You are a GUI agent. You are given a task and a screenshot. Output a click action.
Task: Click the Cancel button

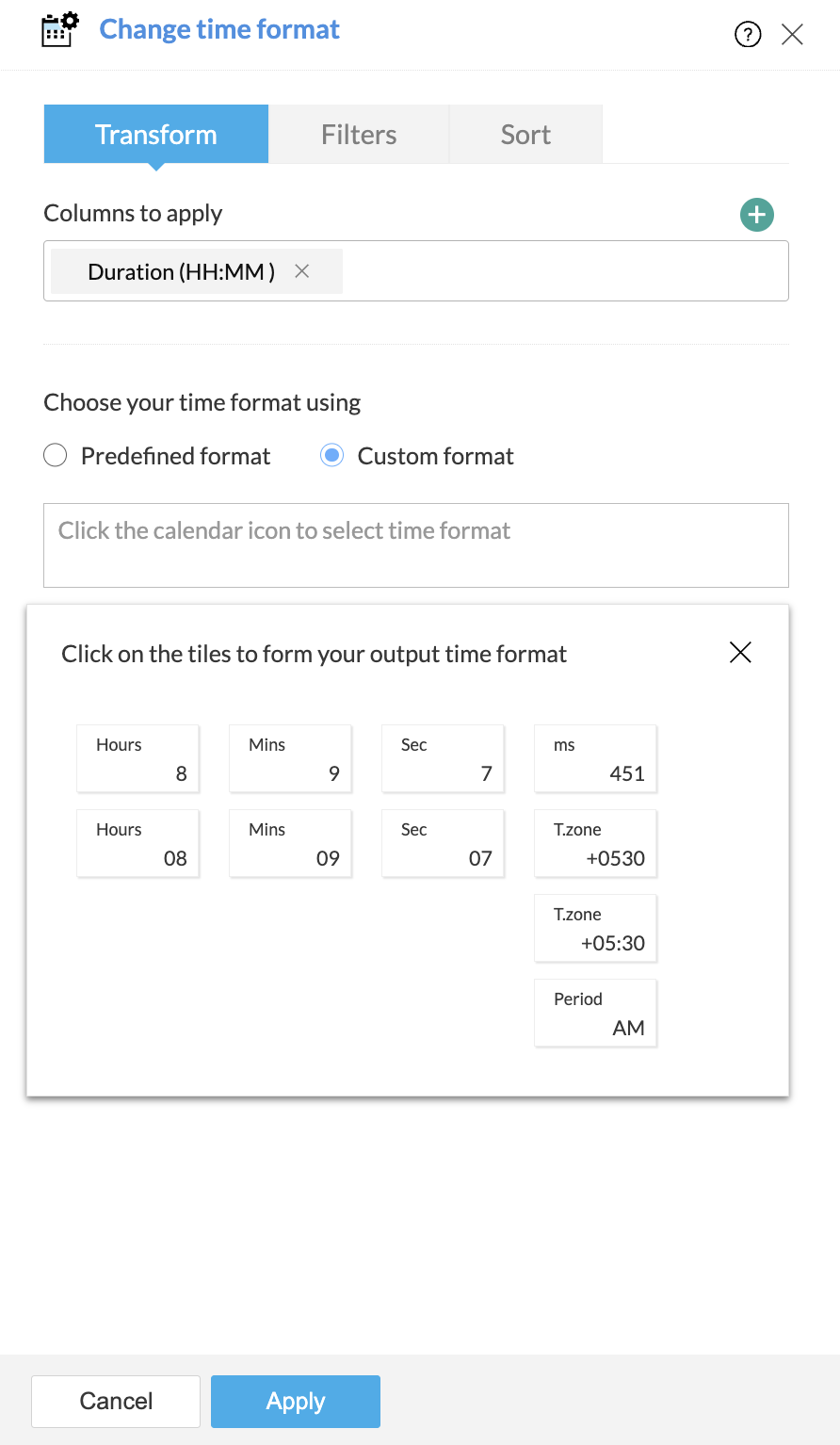click(x=116, y=1401)
